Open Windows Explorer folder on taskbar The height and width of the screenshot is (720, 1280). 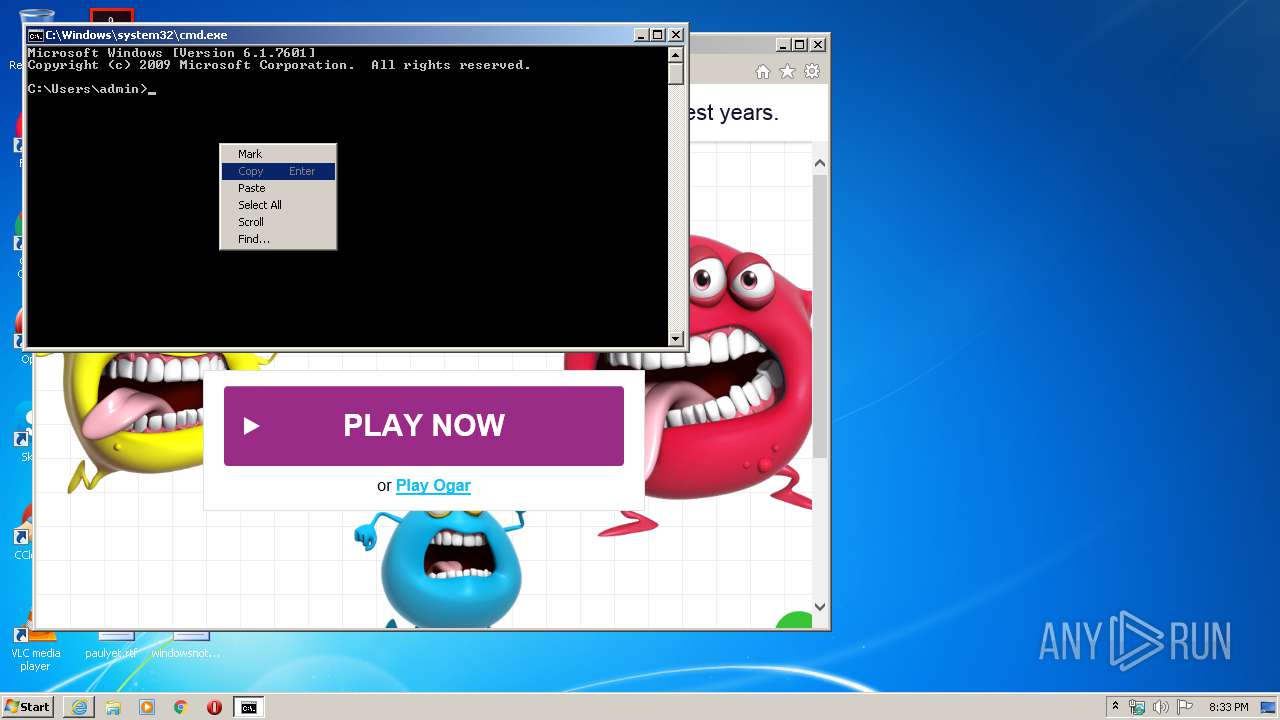point(113,707)
